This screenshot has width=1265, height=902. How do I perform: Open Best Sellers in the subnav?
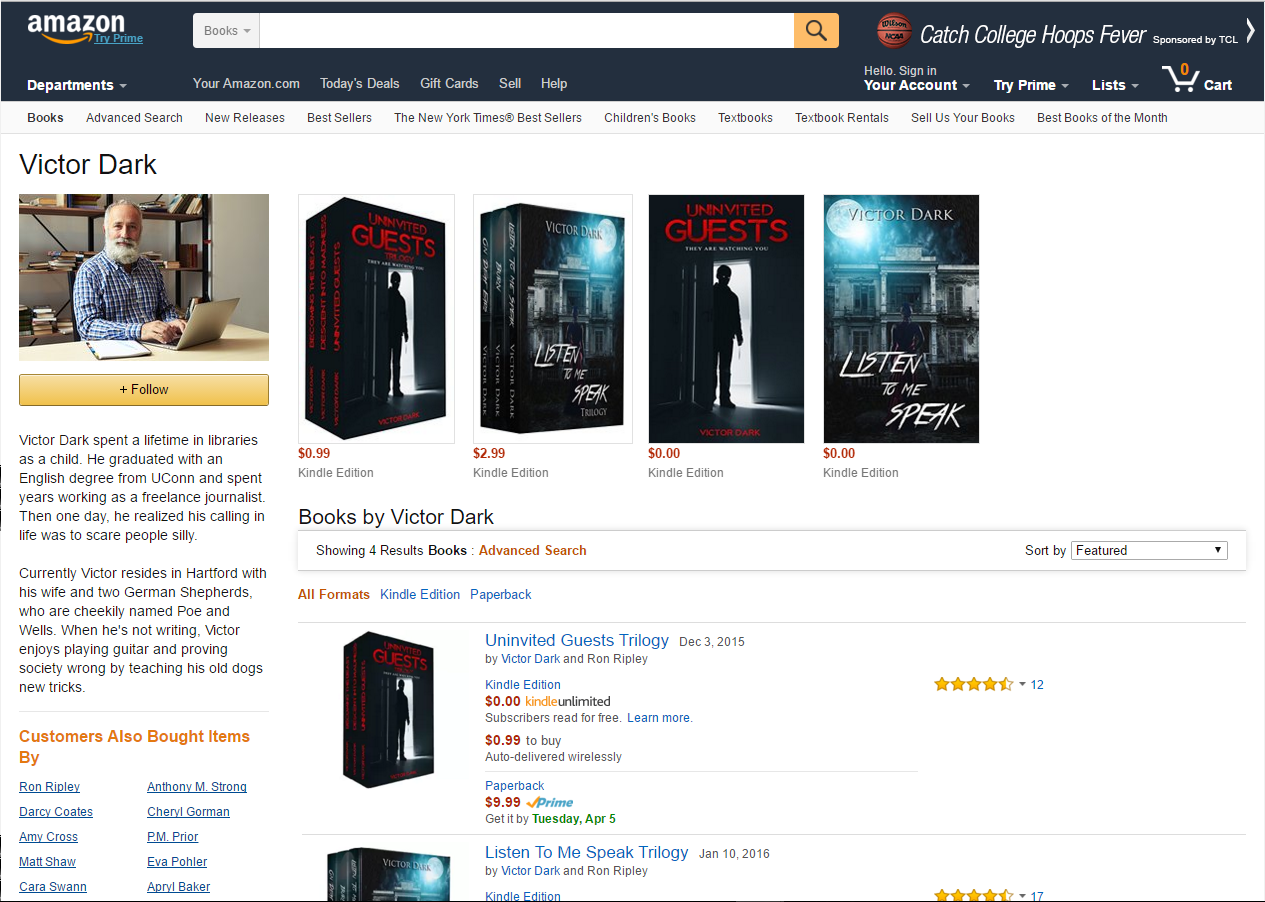pos(339,118)
